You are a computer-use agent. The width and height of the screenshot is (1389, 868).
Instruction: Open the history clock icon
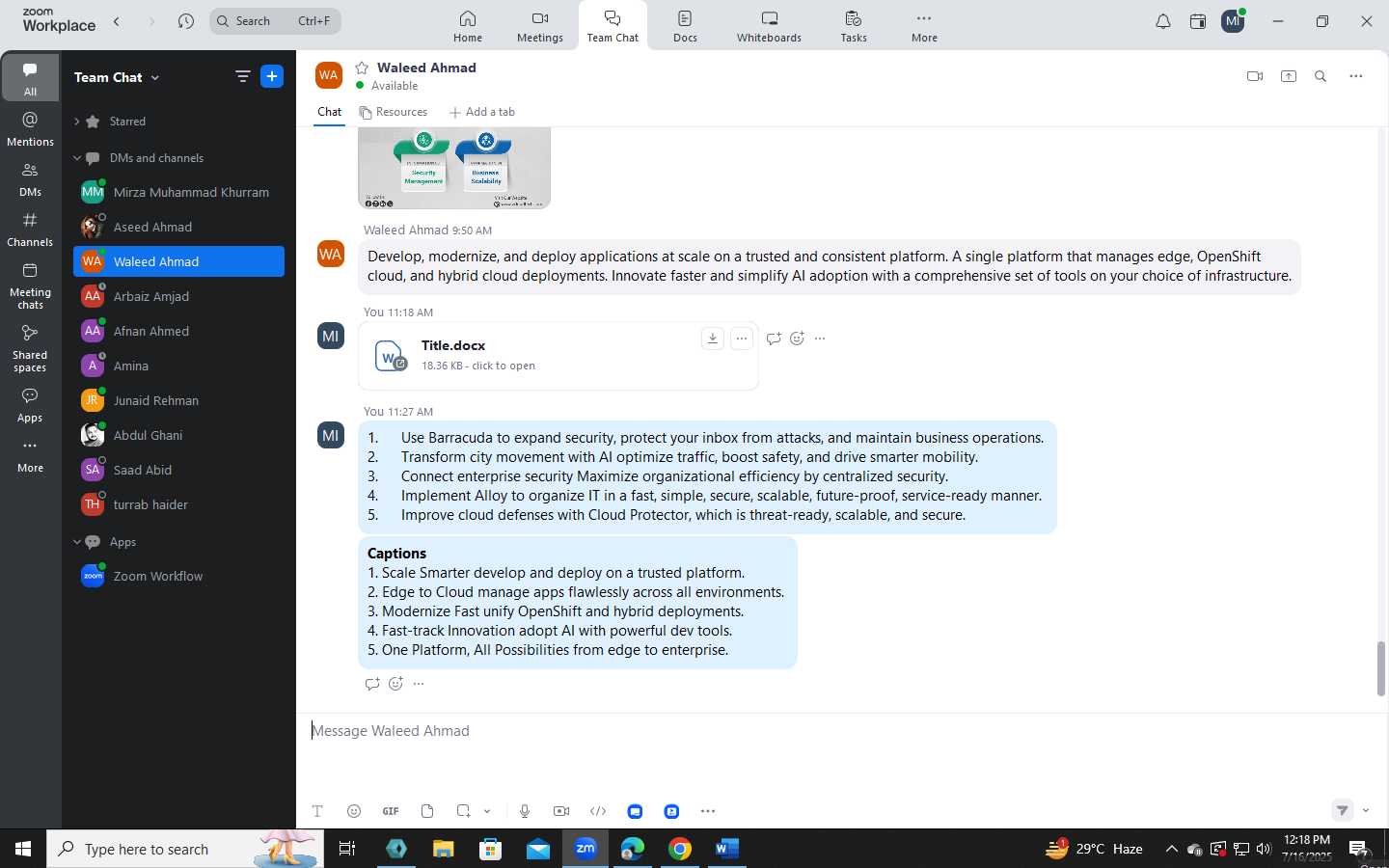(186, 21)
